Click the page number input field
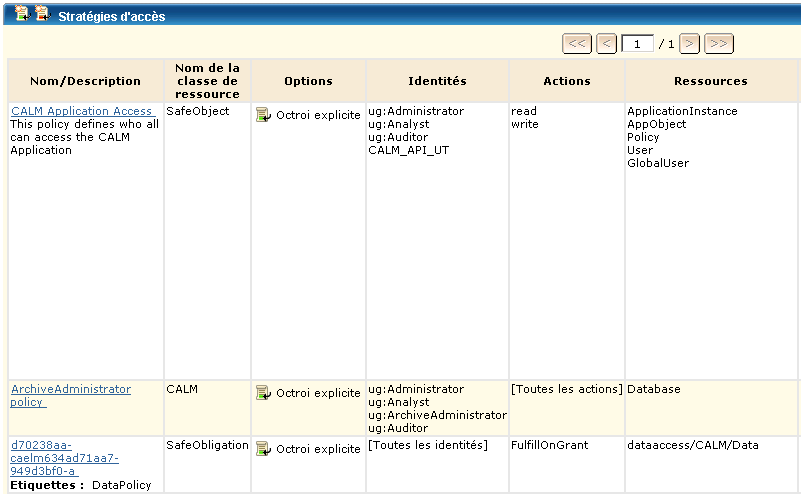Image resolution: width=801 pixels, height=494 pixels. tap(637, 44)
